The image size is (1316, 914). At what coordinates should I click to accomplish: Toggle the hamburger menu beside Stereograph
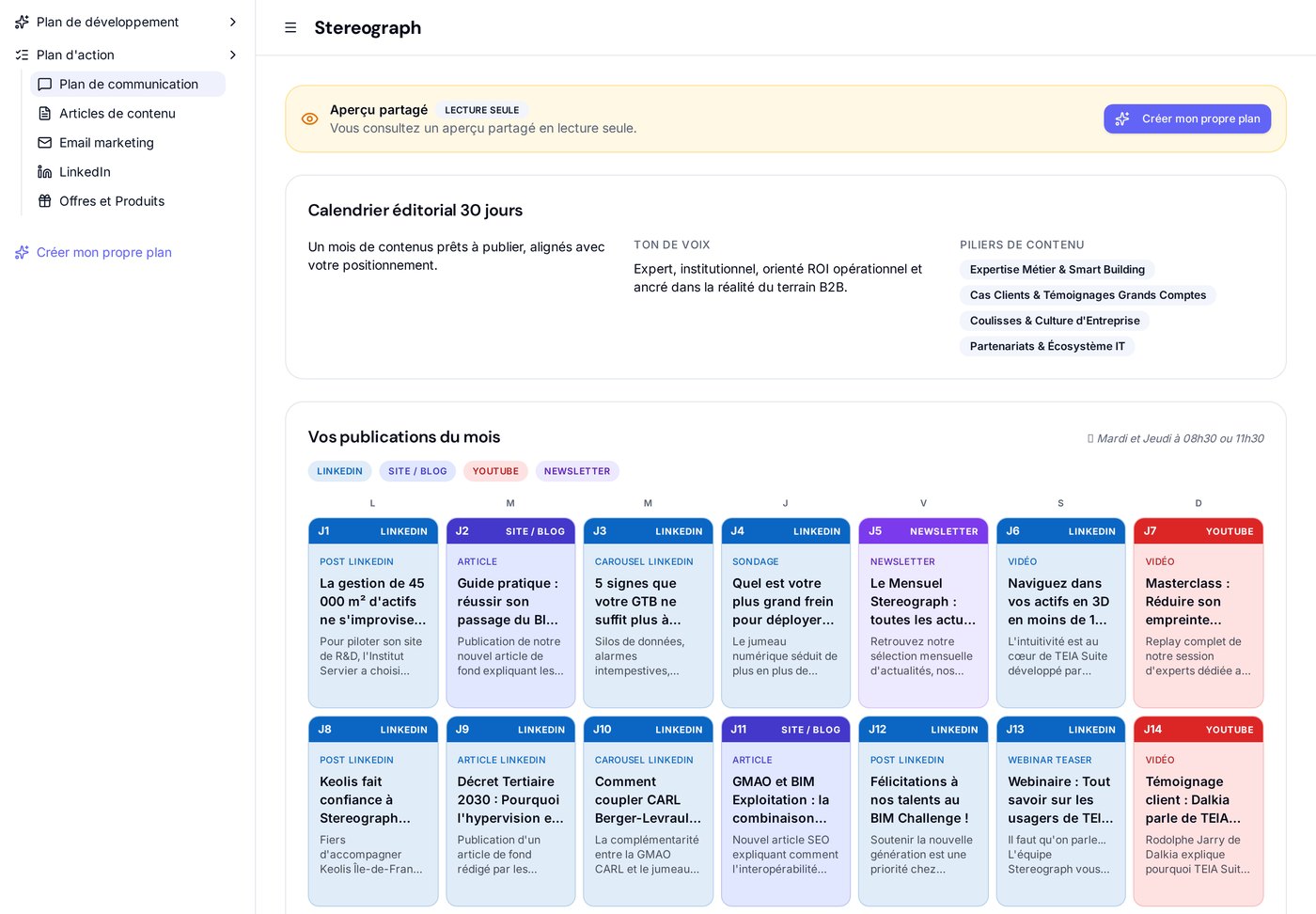pyautogui.click(x=290, y=28)
